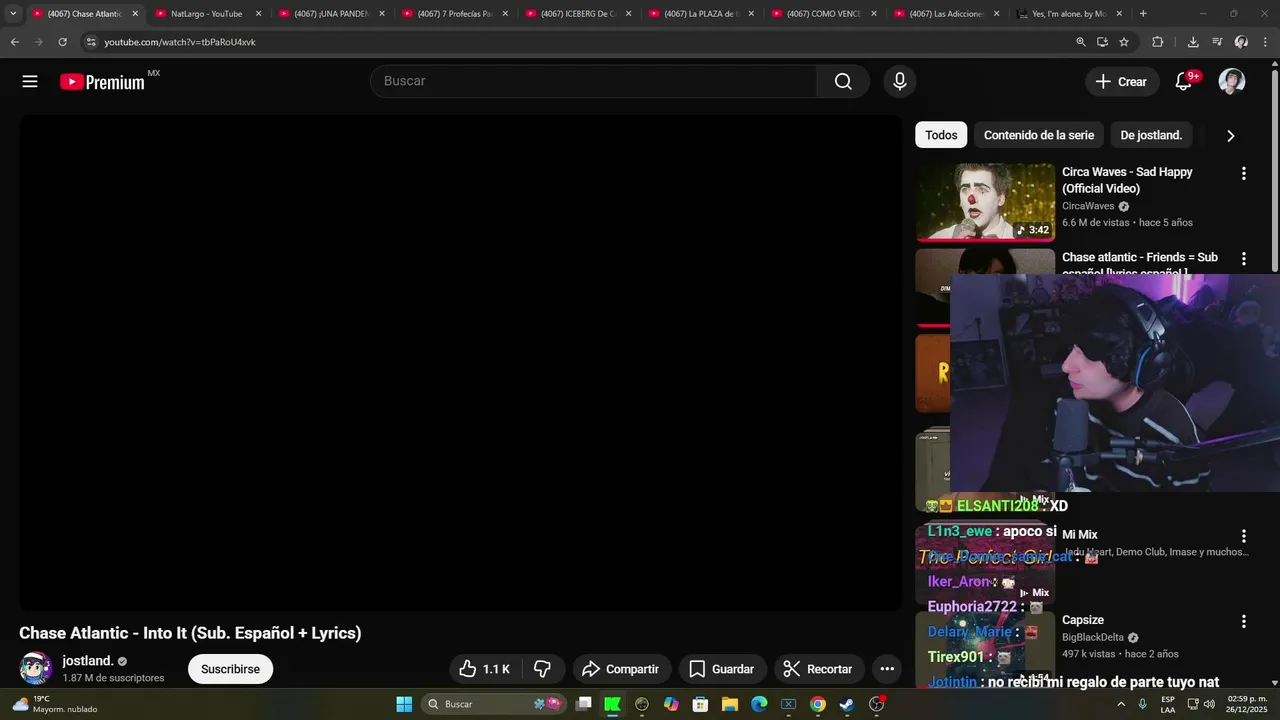
Task: Click the Guardar save button
Action: click(x=722, y=669)
